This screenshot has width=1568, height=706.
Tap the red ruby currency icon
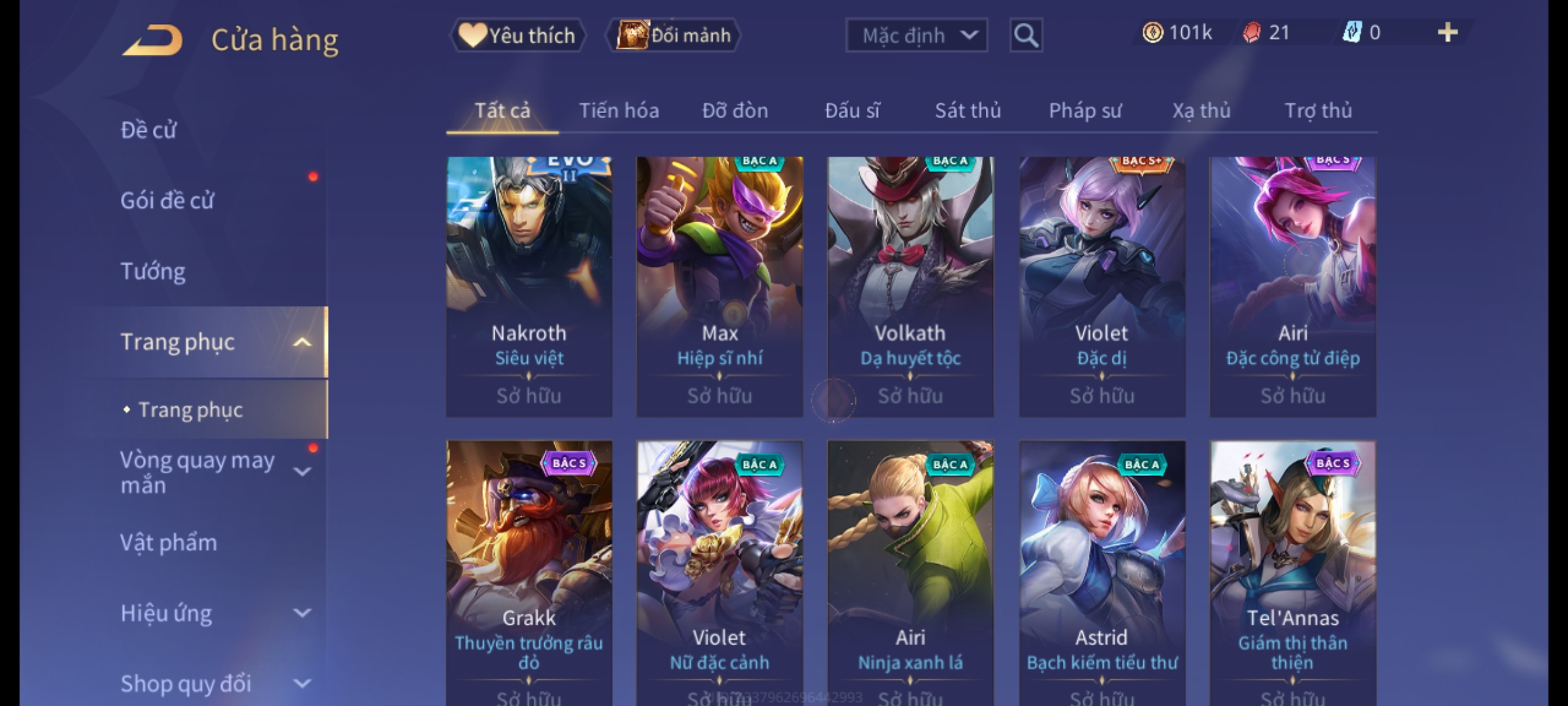[x=1251, y=33]
